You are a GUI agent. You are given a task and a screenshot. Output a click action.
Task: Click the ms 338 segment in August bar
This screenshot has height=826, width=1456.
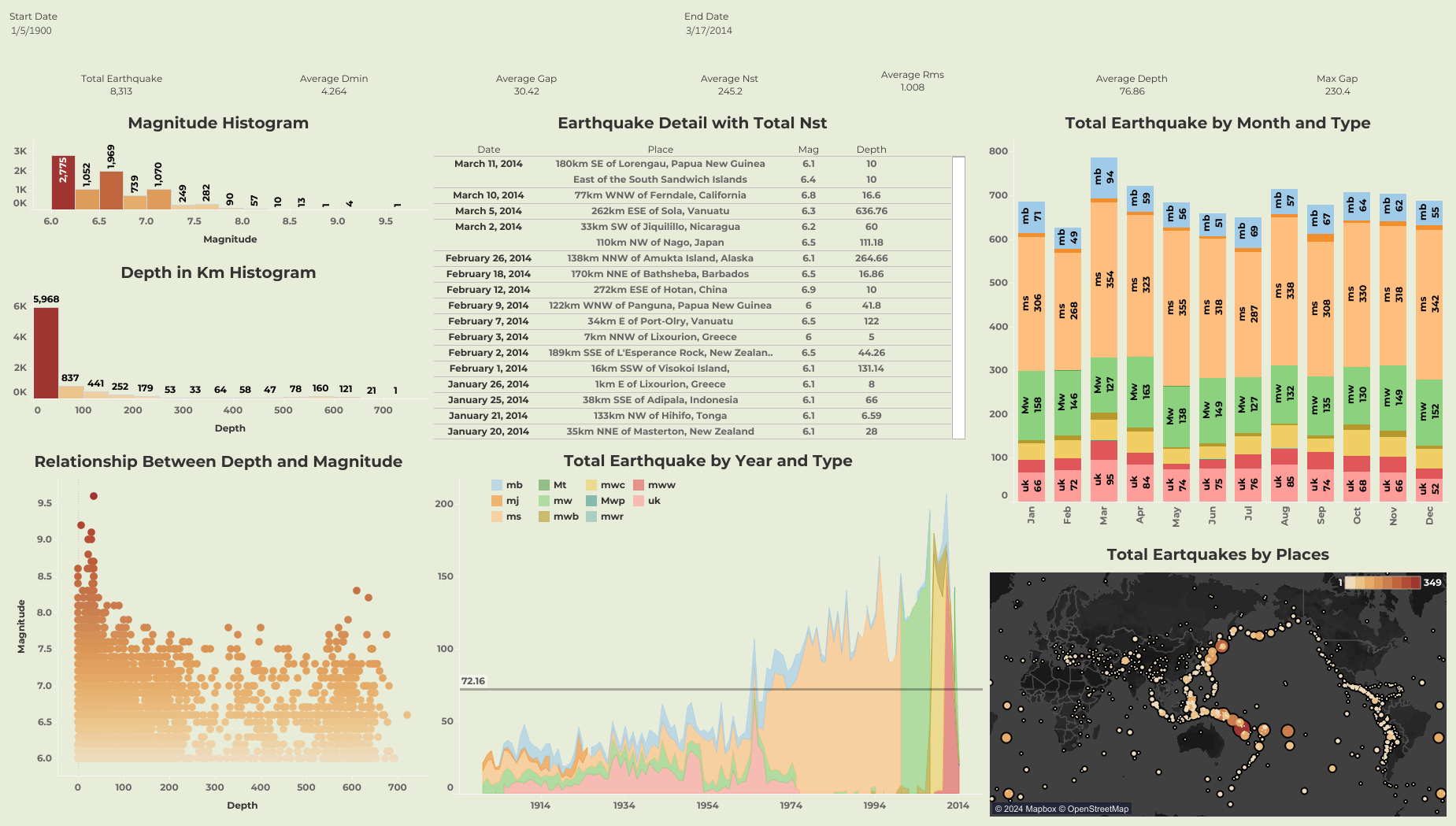[x=1284, y=291]
